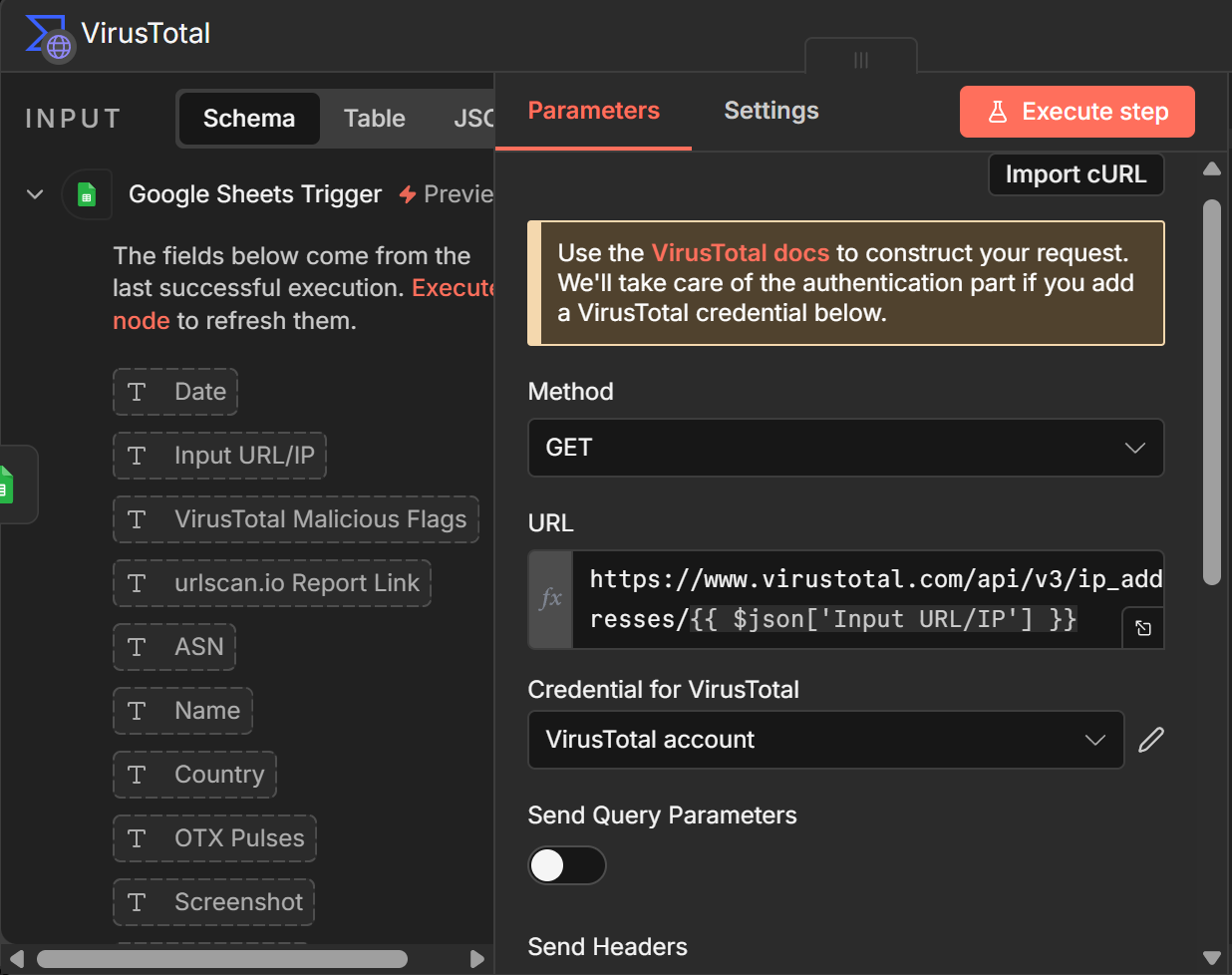Select the Input URL/IP schema field
Viewport: 1232px width, 975px height.
pos(219,456)
